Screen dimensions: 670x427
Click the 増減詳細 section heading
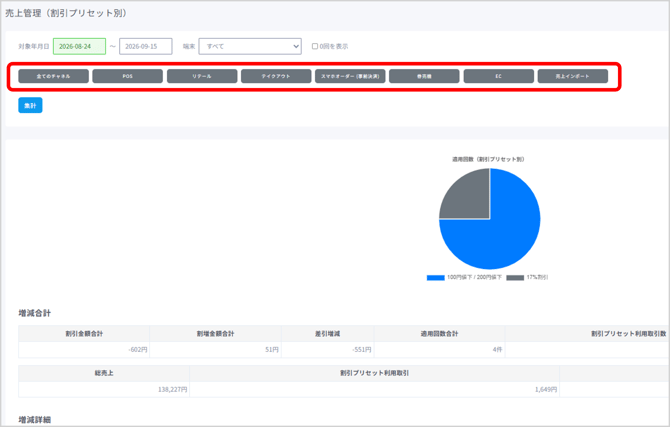pos(35,420)
